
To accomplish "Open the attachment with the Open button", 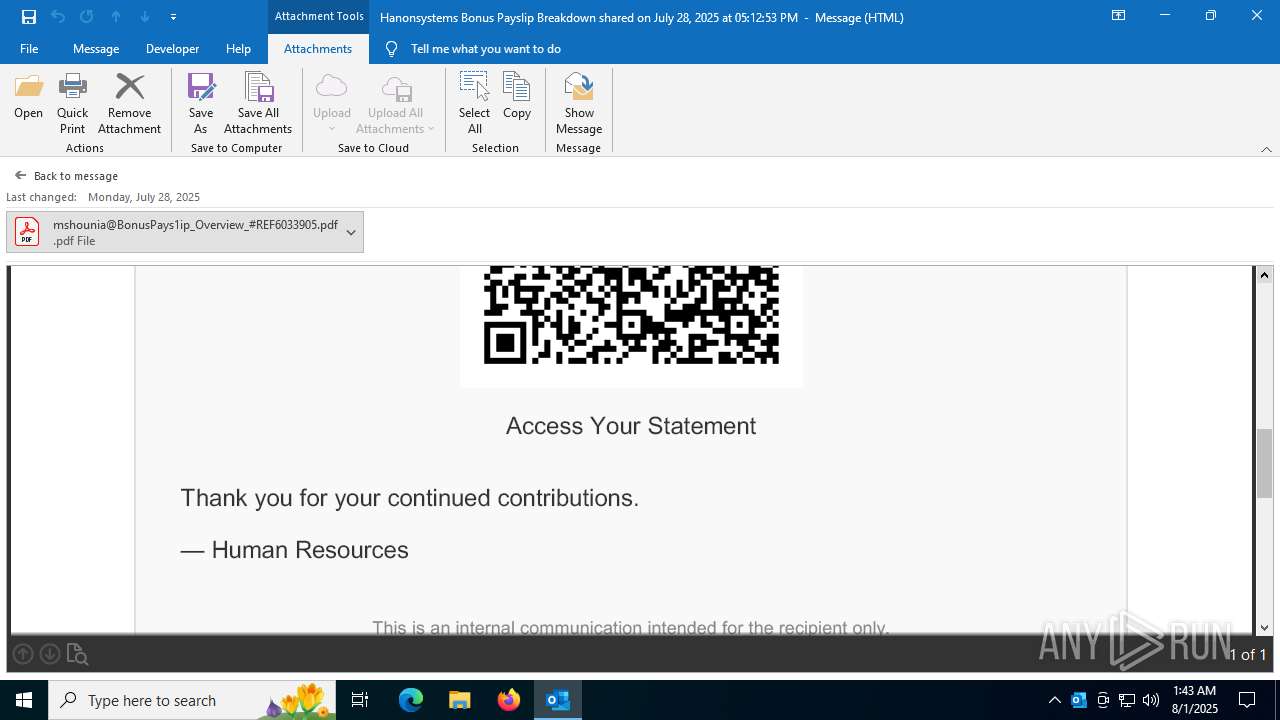I will pos(28,98).
